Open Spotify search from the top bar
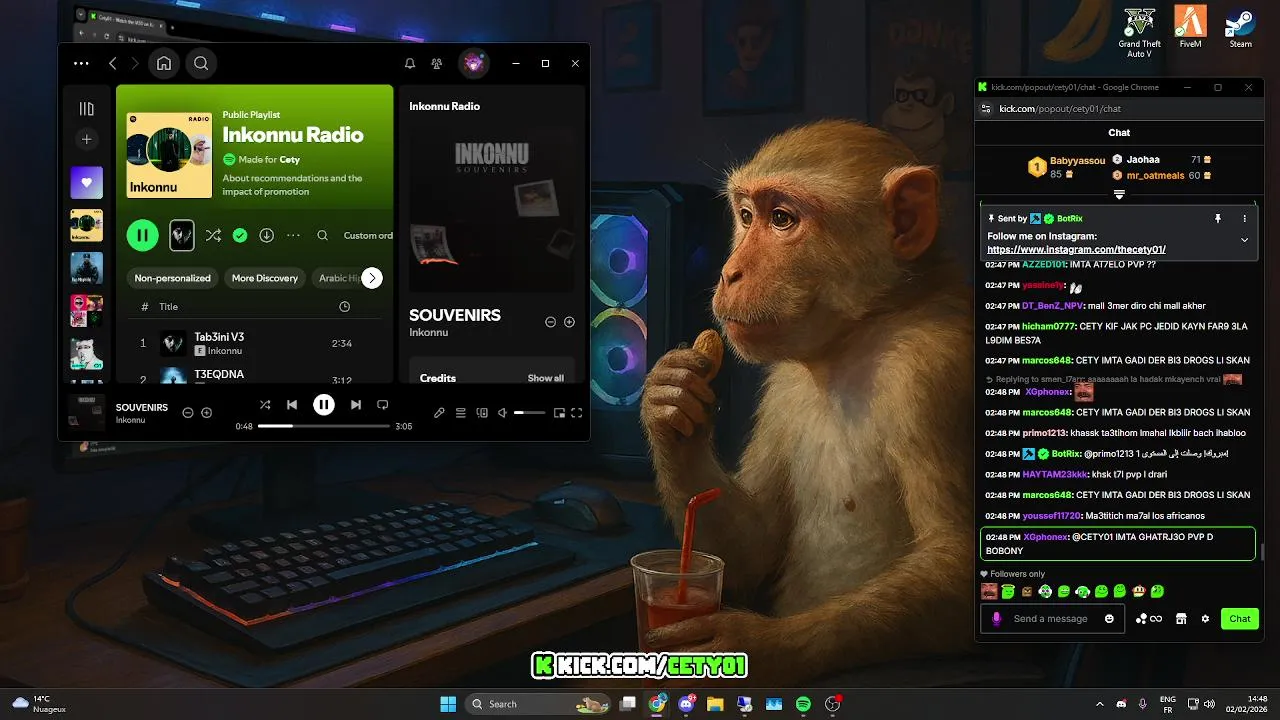The width and height of the screenshot is (1280, 720). point(201,63)
